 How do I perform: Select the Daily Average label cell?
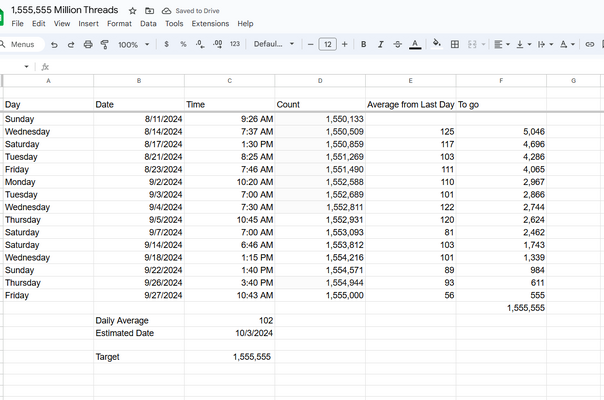point(139,321)
